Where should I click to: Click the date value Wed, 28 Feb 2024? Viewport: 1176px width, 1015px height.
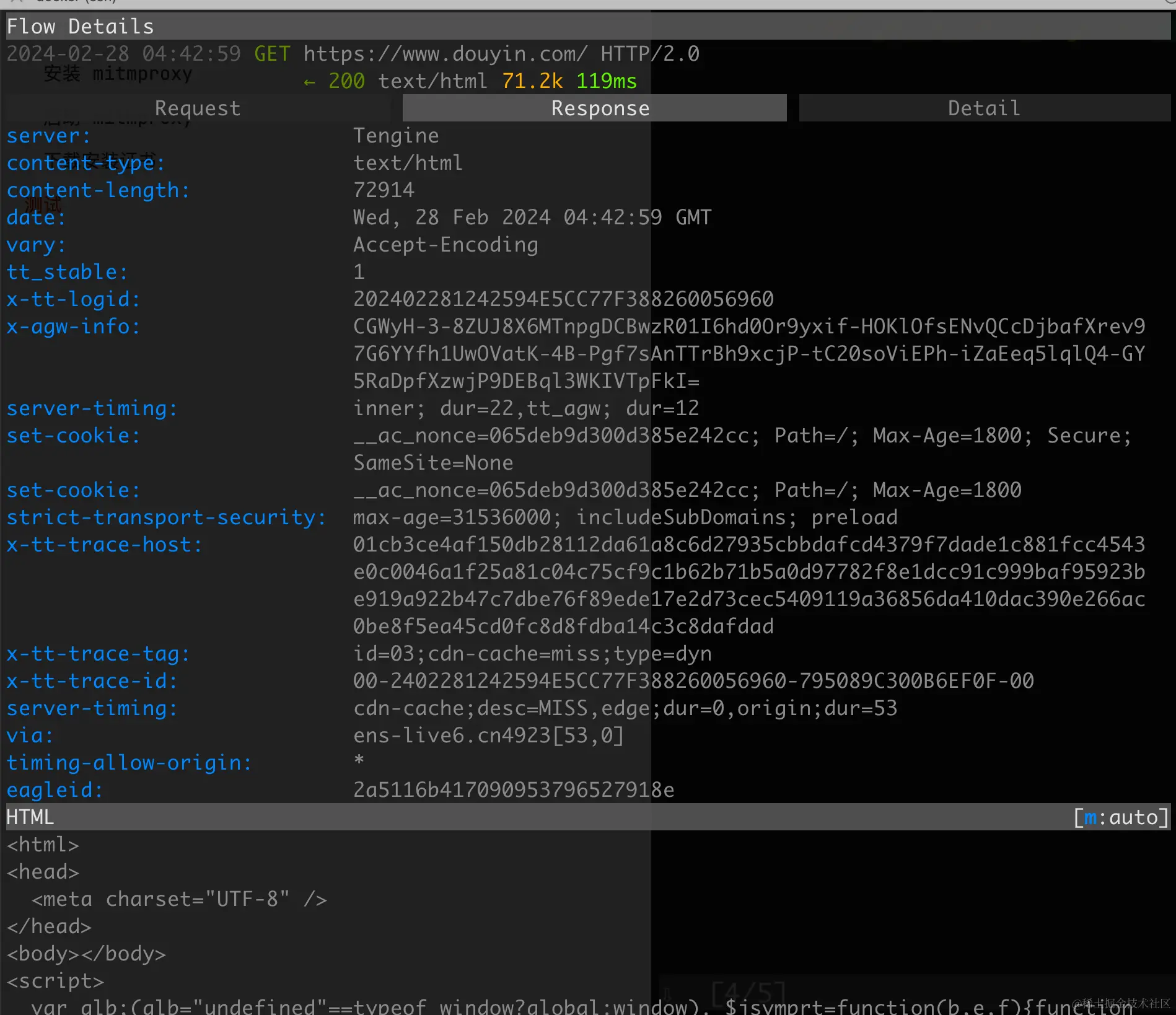point(452,217)
